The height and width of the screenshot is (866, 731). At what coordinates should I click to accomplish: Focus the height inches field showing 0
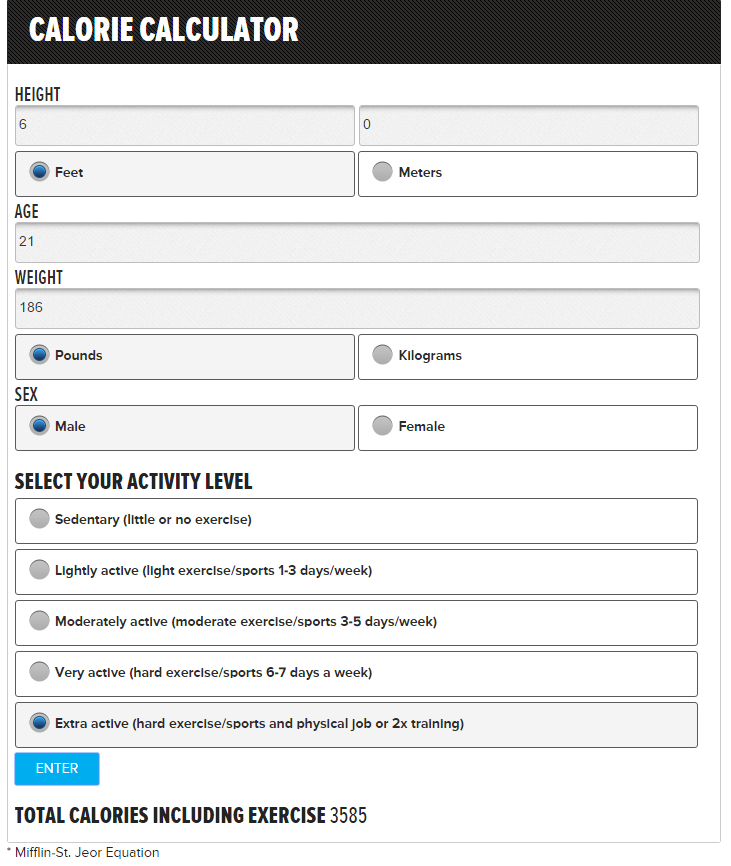[x=528, y=125]
